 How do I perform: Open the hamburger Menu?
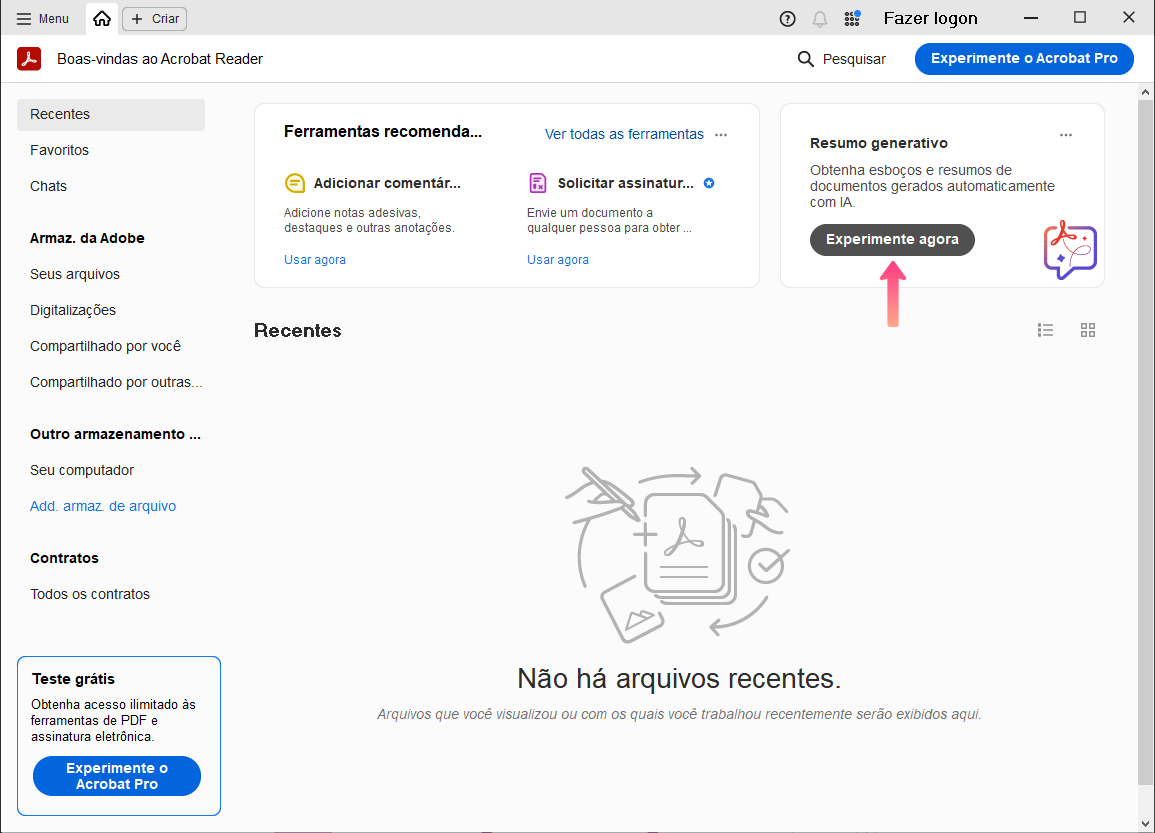[x=43, y=18]
